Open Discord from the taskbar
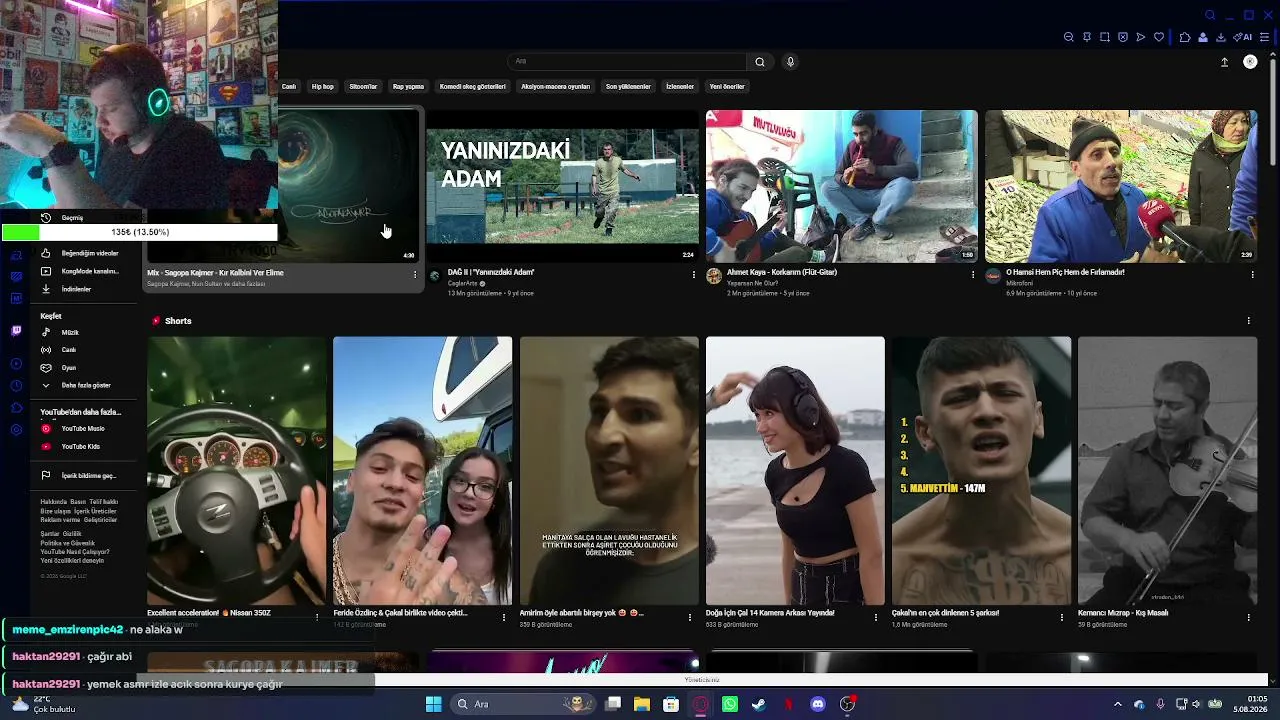The height and width of the screenshot is (720, 1280). pos(818,704)
